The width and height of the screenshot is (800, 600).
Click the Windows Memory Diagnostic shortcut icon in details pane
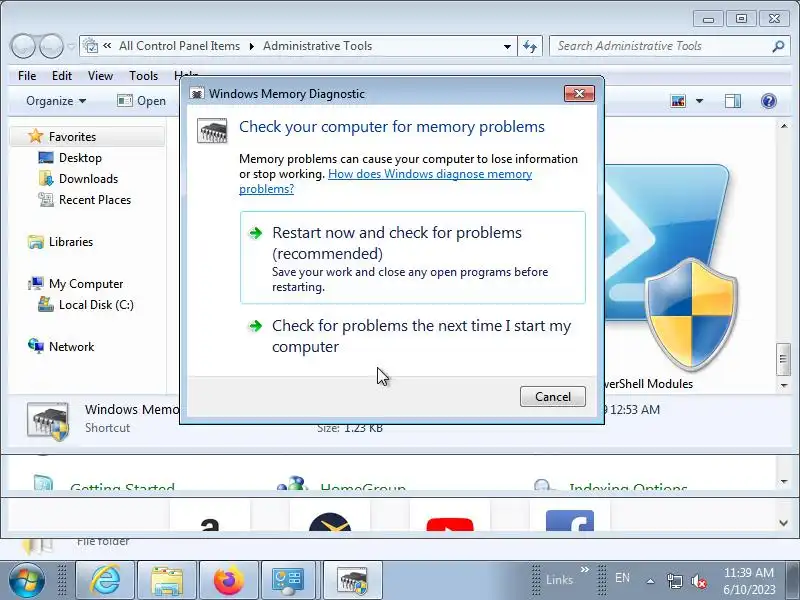pos(48,421)
